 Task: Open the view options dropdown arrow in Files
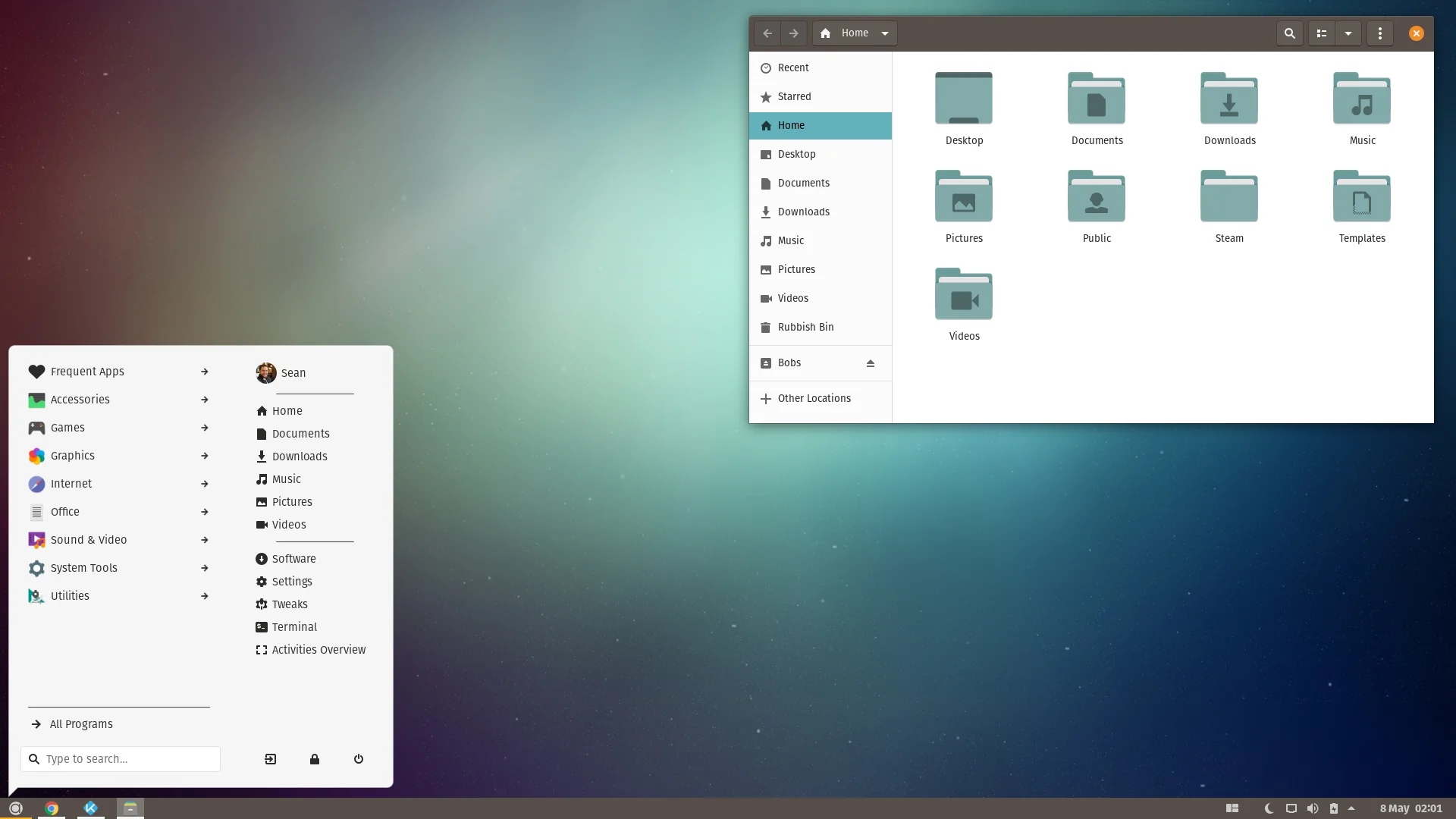[x=1348, y=33]
